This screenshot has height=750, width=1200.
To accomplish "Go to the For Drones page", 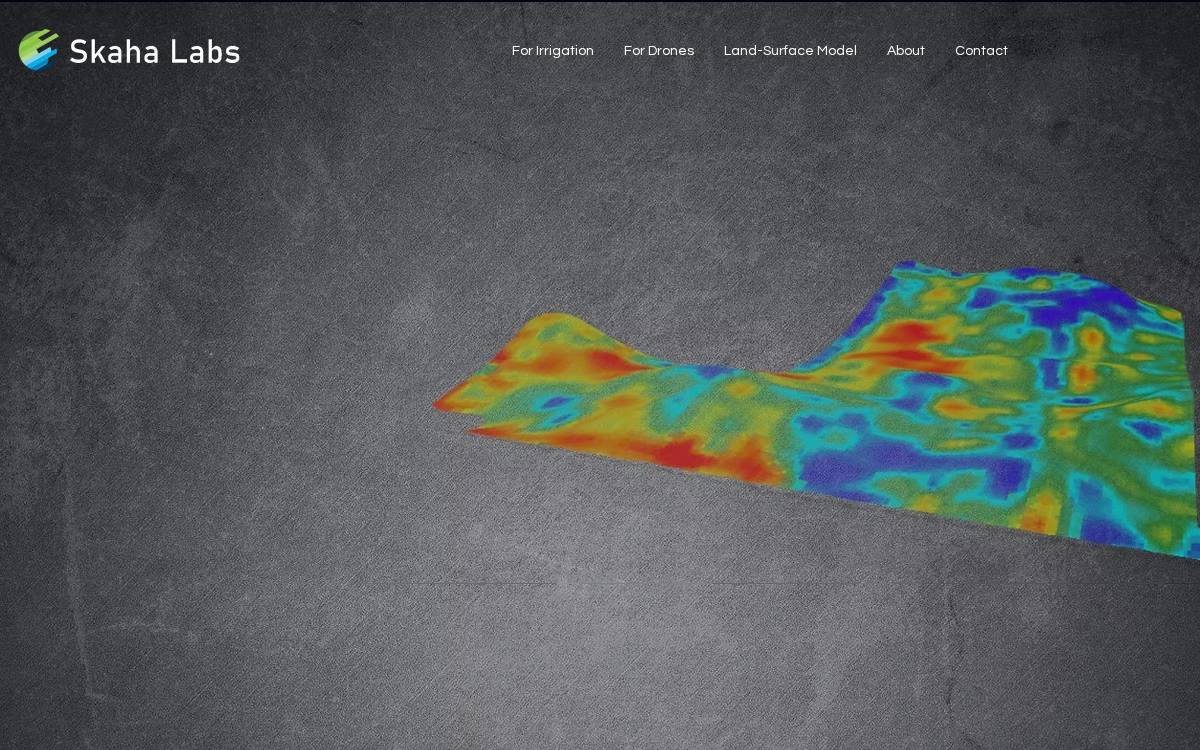I will 659,51.
